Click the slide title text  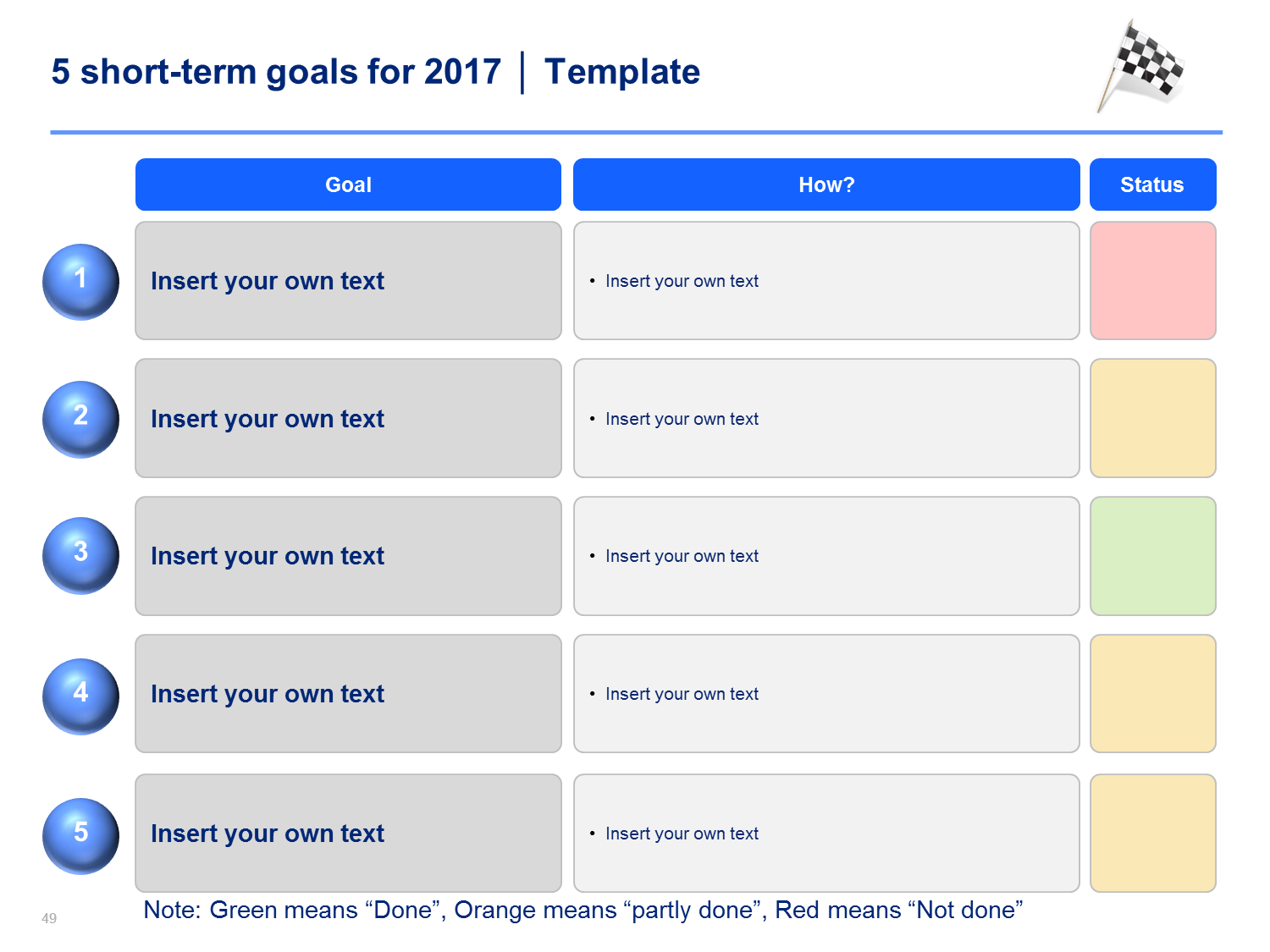pos(375,72)
